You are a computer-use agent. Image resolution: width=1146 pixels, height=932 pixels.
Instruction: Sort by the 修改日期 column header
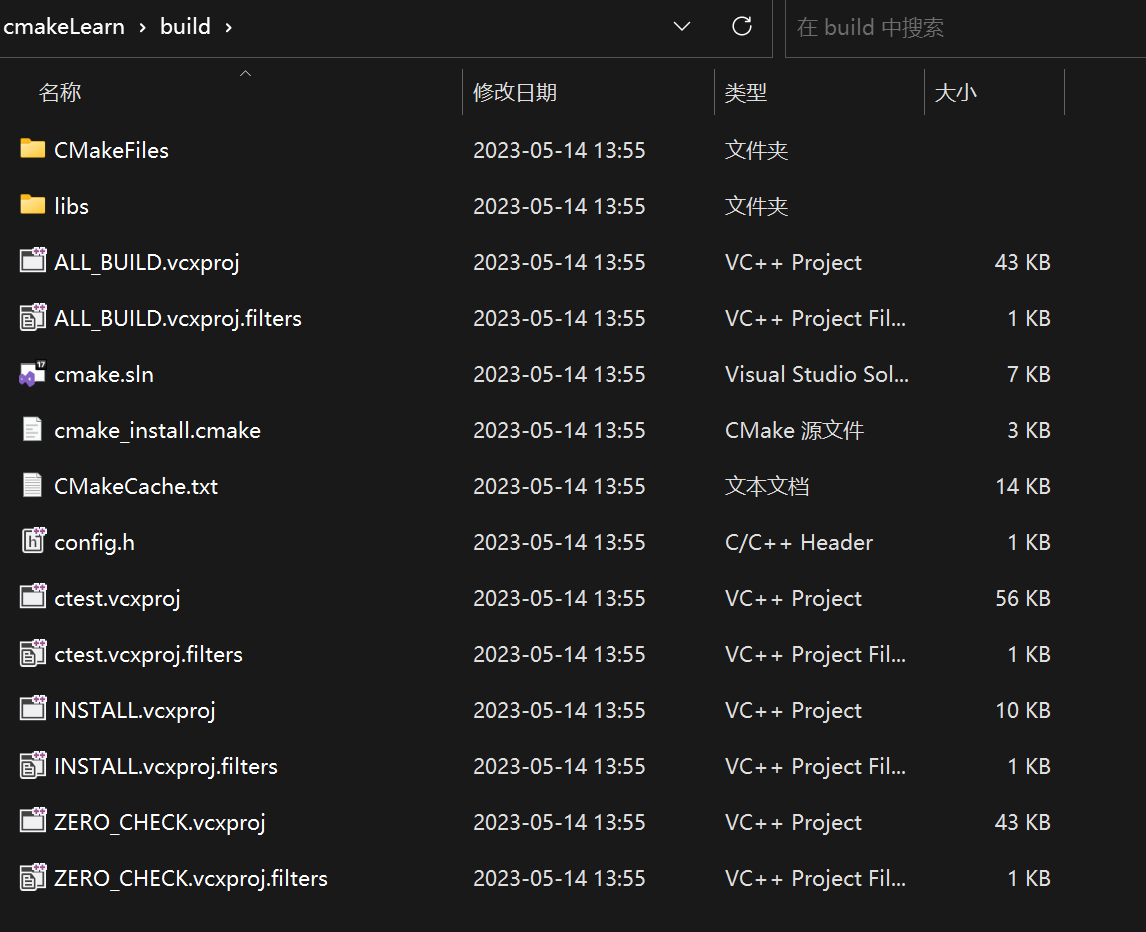(515, 93)
